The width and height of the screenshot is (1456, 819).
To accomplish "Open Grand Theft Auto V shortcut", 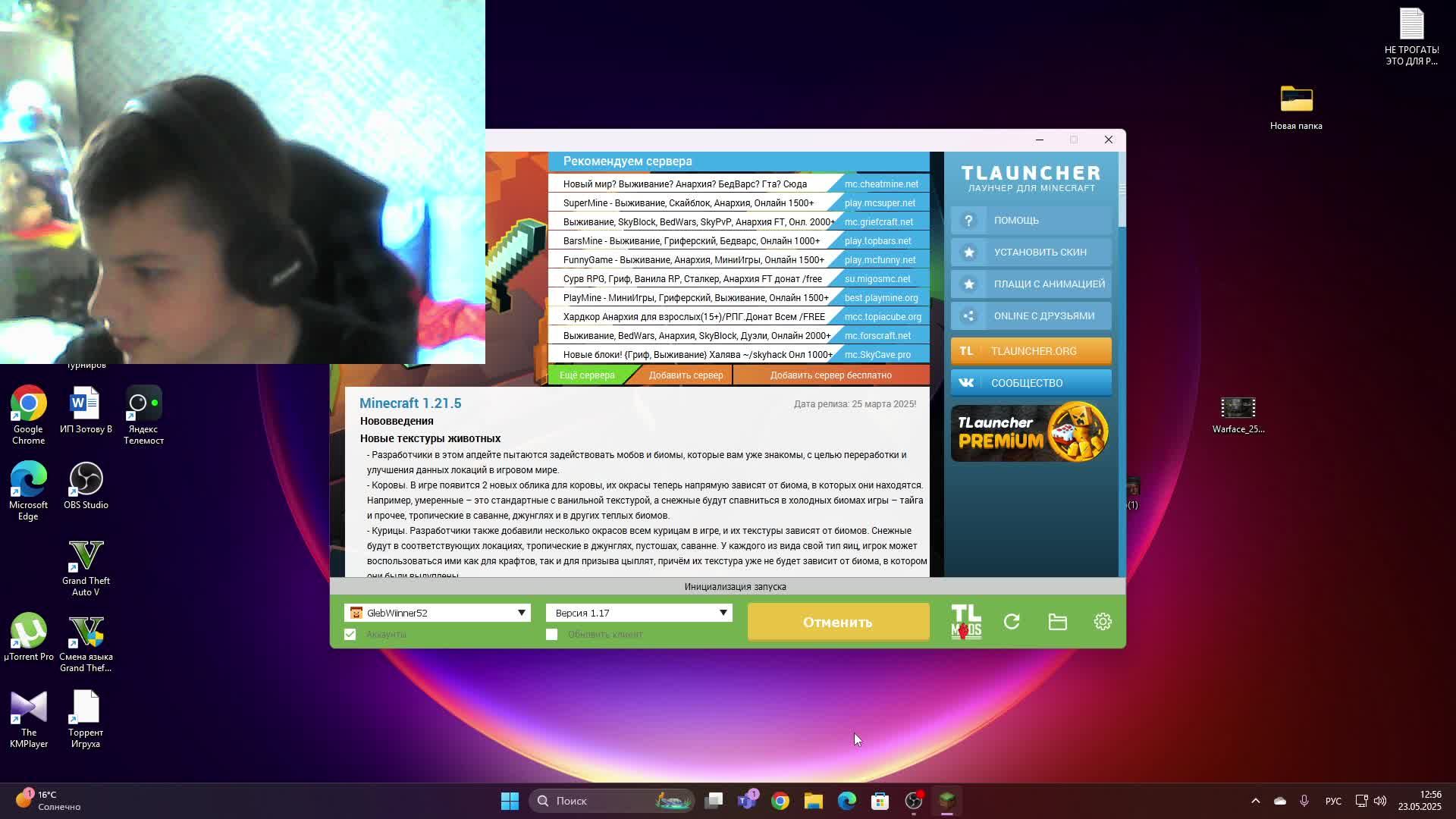I will [86, 567].
